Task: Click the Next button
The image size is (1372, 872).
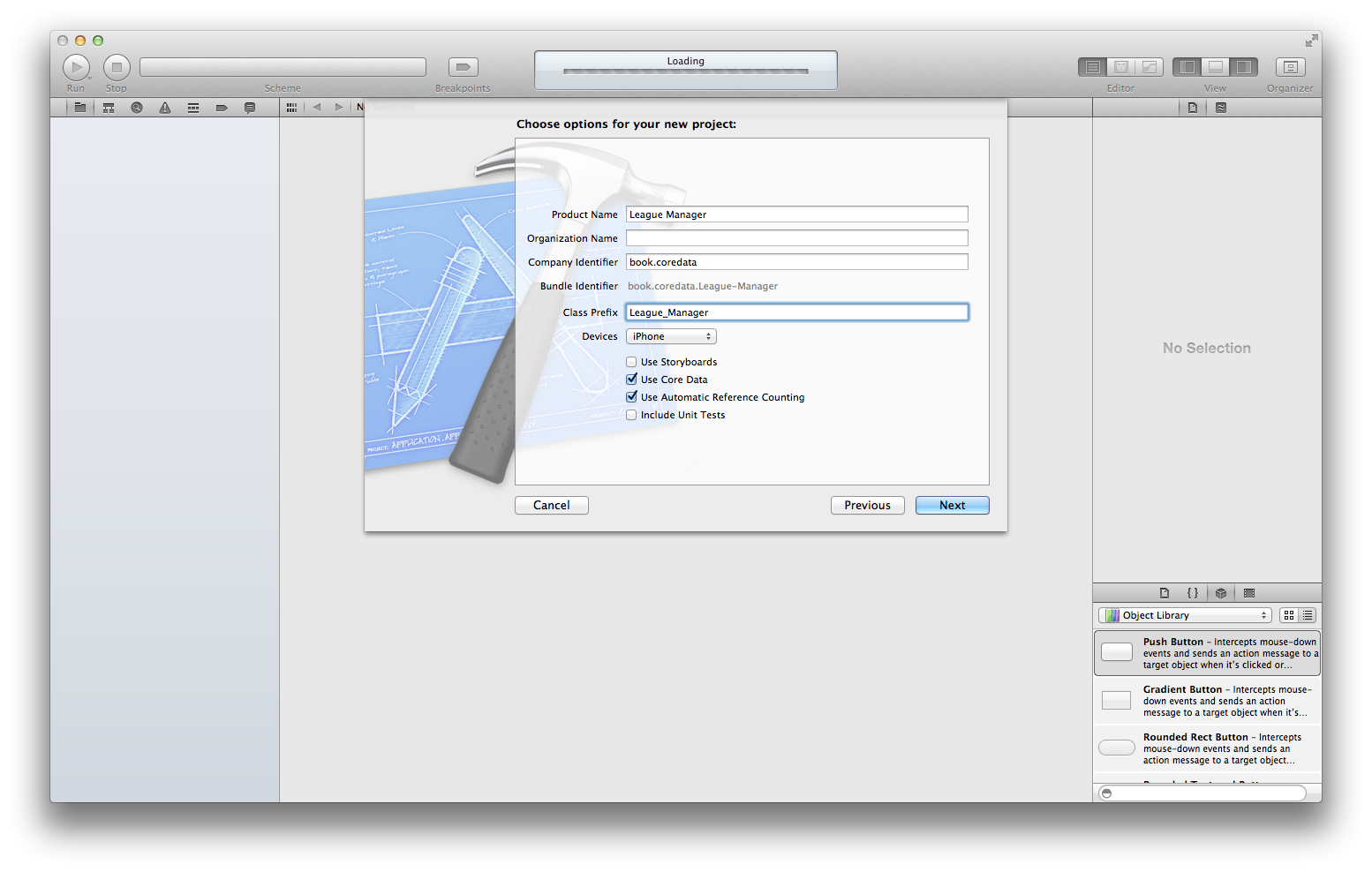Action: click(x=953, y=505)
